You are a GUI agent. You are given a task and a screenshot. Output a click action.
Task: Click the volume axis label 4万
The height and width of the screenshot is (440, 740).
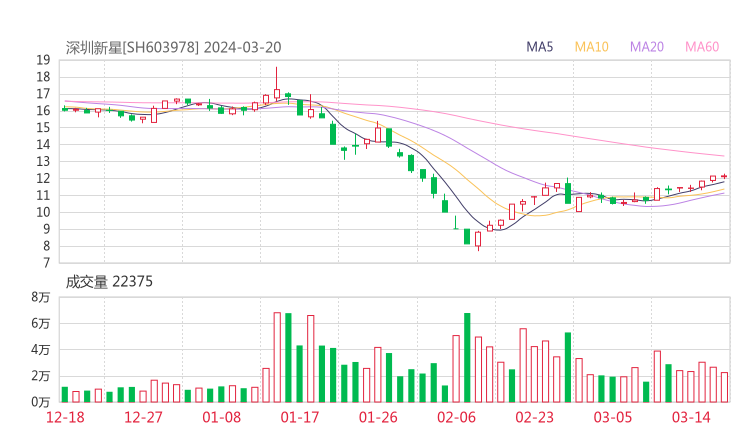tap(41, 350)
